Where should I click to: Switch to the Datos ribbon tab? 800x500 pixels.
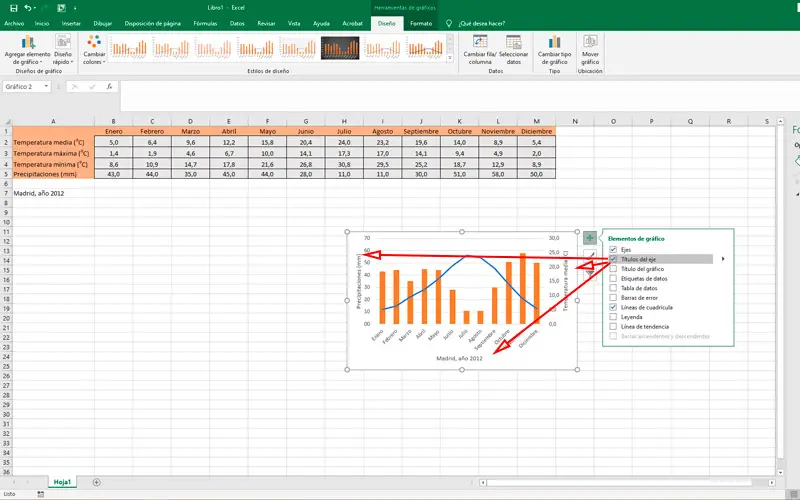pos(237,23)
